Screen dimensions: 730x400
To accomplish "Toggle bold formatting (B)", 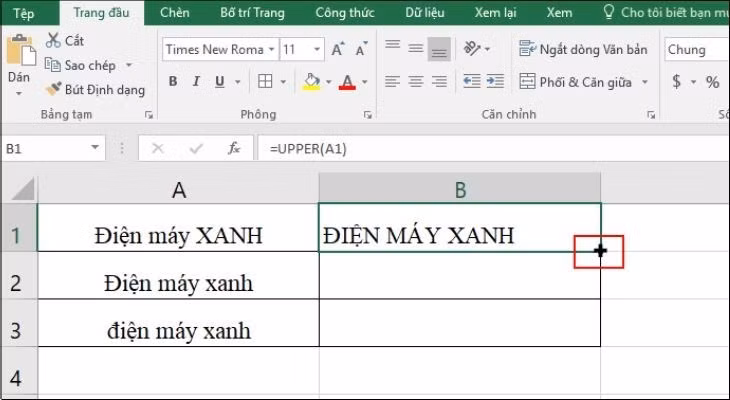I will 173,81.
